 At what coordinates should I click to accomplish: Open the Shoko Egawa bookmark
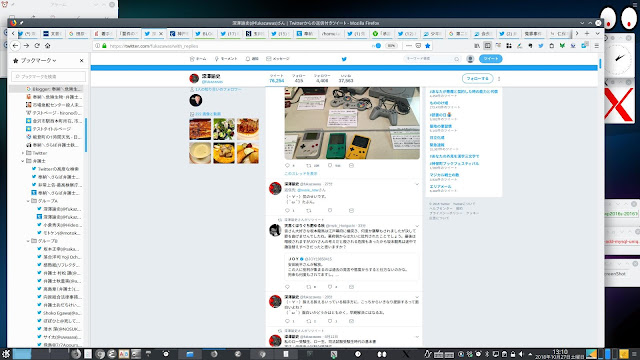coord(59,313)
